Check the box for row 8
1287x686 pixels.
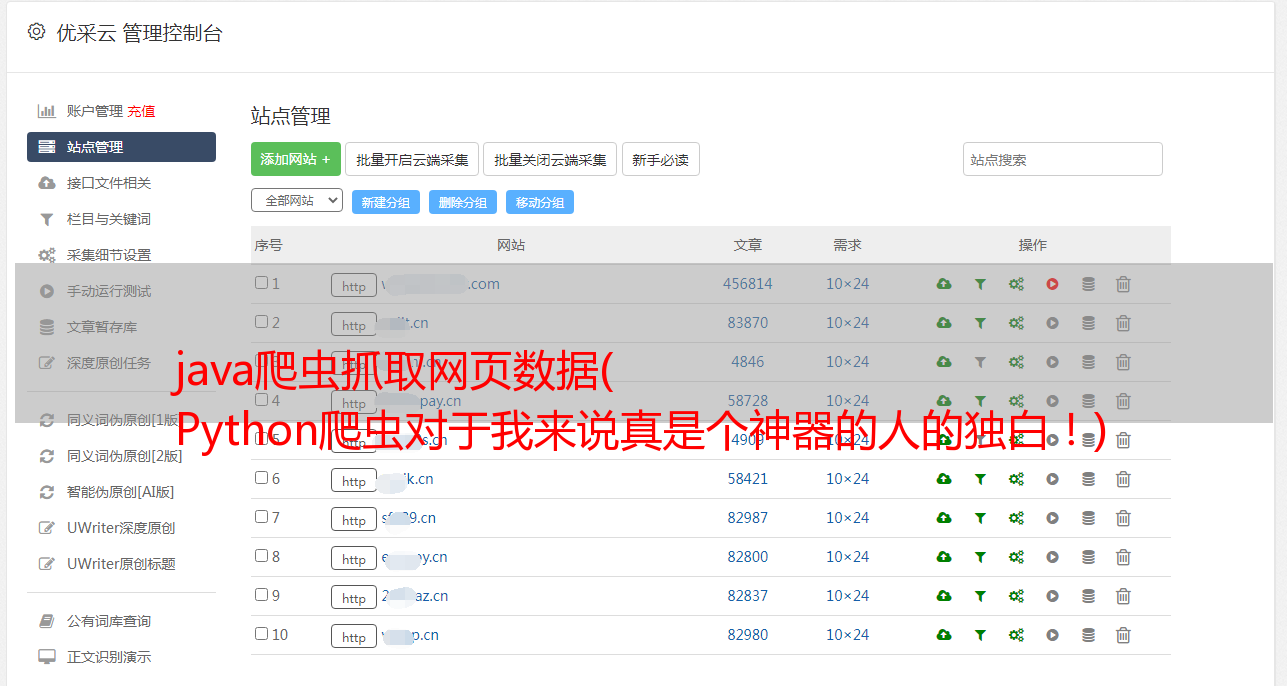261,556
